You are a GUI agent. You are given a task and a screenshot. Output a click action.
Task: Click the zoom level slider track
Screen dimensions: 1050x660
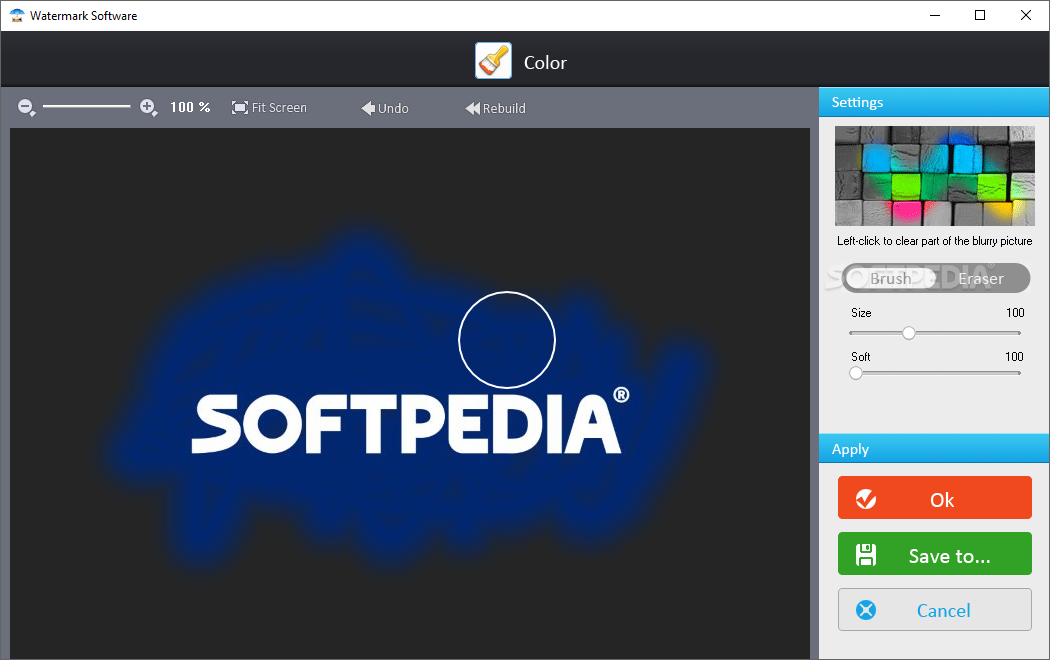86,106
